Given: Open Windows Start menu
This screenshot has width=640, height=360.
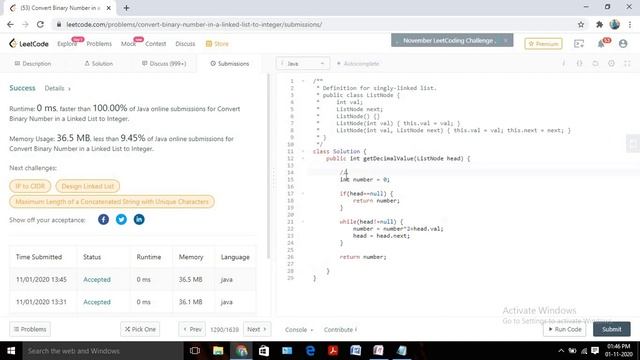Looking at the screenshot, I should 11,351.
